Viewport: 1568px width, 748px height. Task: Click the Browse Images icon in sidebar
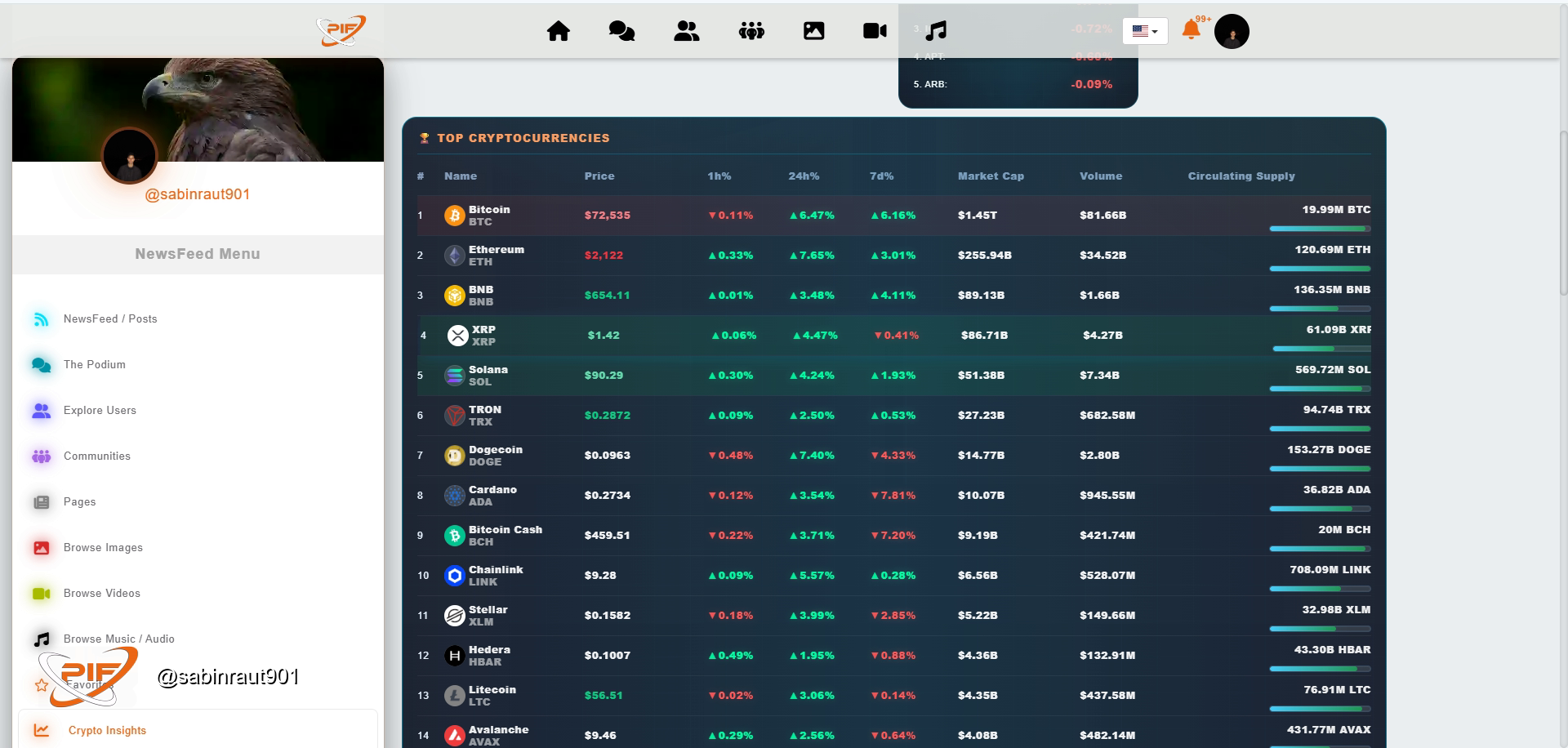click(41, 548)
